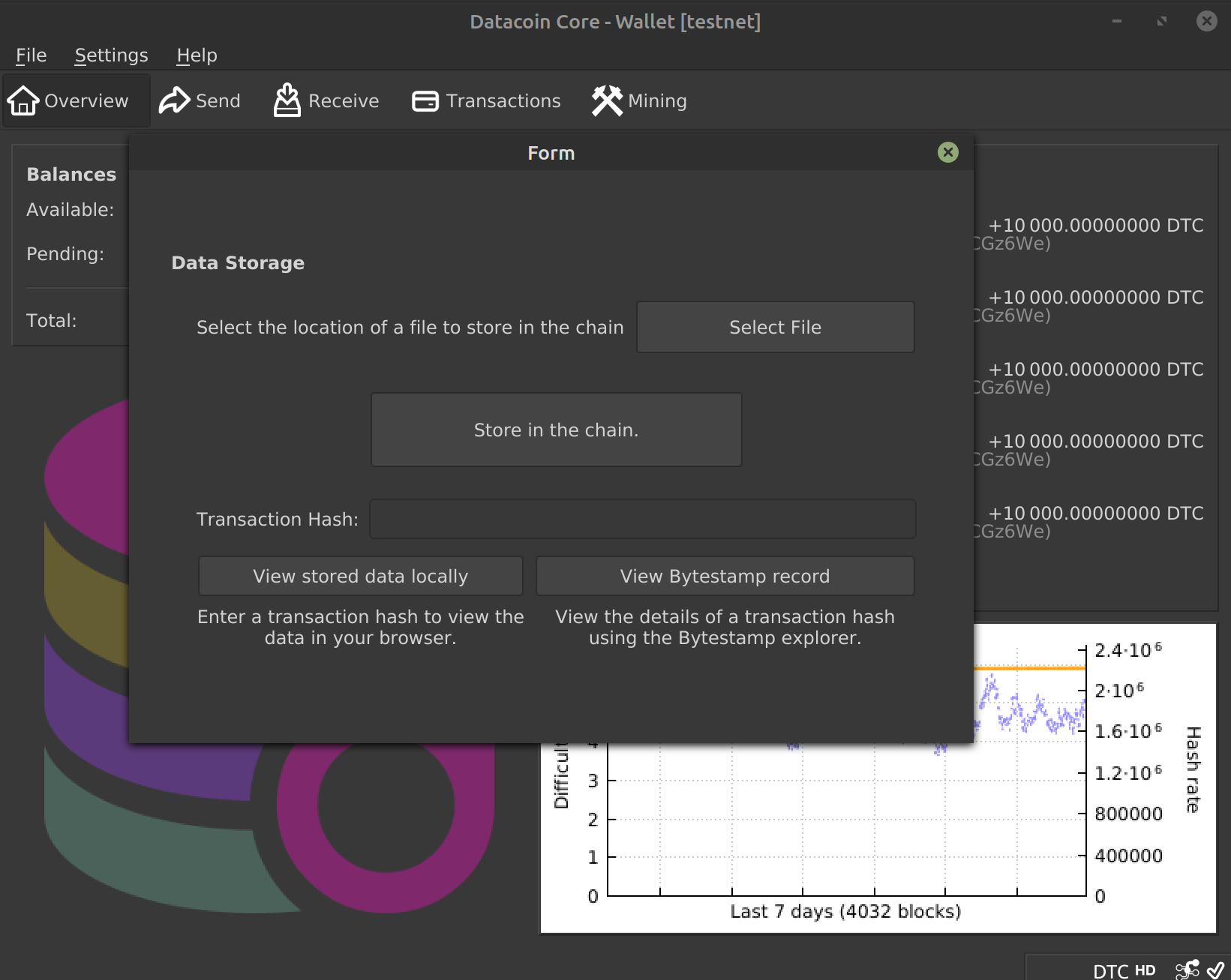Image resolution: width=1231 pixels, height=980 pixels.
Task: Minimize the Datacoin Core window
Action: coord(1117,21)
